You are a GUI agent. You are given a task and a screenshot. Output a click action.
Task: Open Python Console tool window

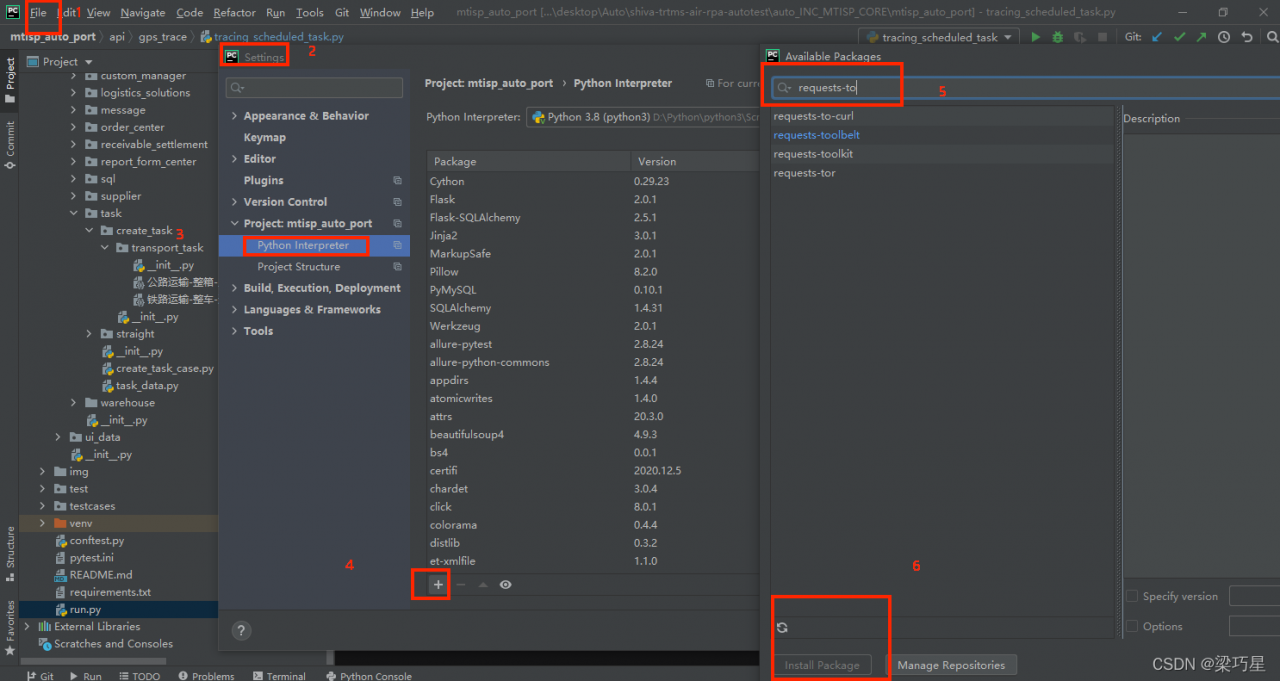click(368, 676)
